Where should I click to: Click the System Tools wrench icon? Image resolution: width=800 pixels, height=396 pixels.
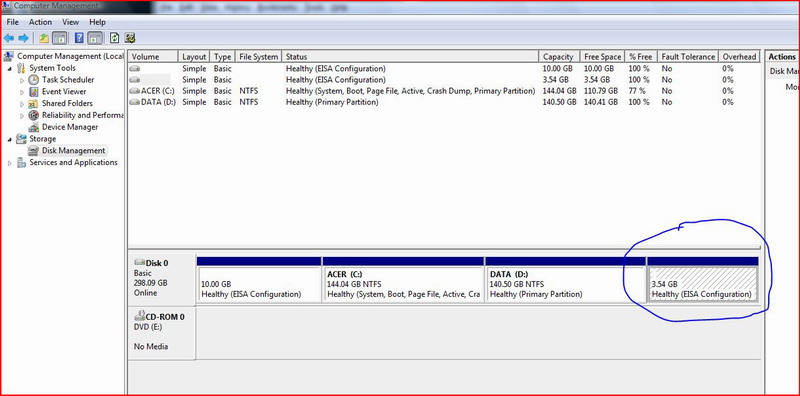(21, 68)
